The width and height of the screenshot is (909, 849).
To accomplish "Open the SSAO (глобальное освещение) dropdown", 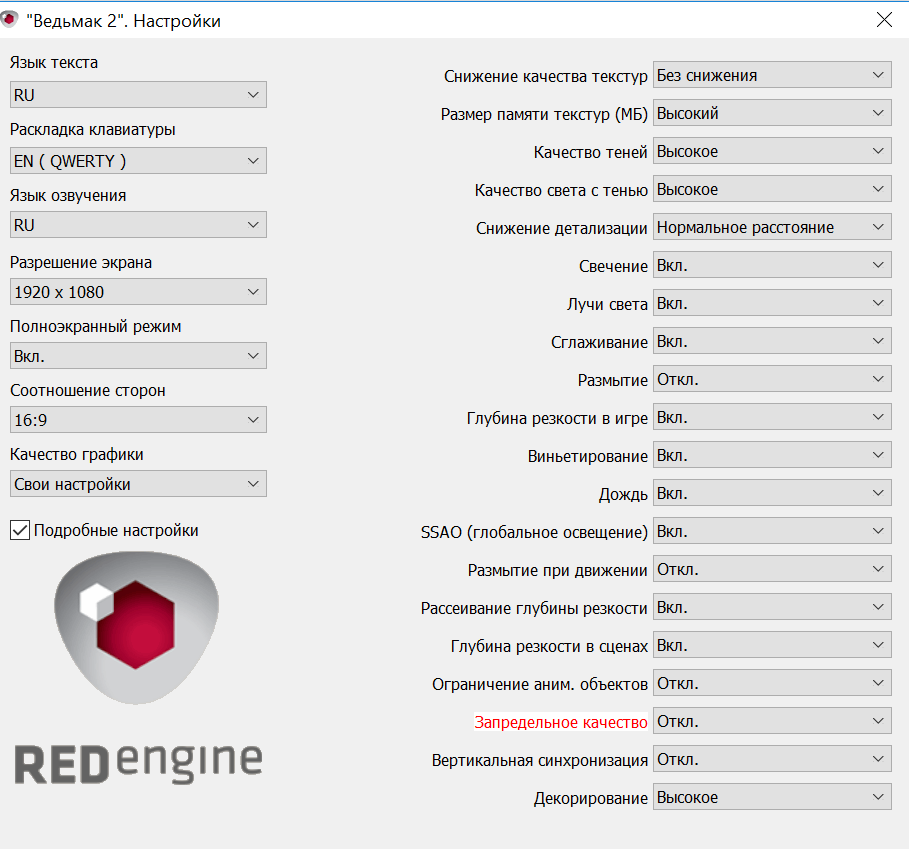I will 772,531.
